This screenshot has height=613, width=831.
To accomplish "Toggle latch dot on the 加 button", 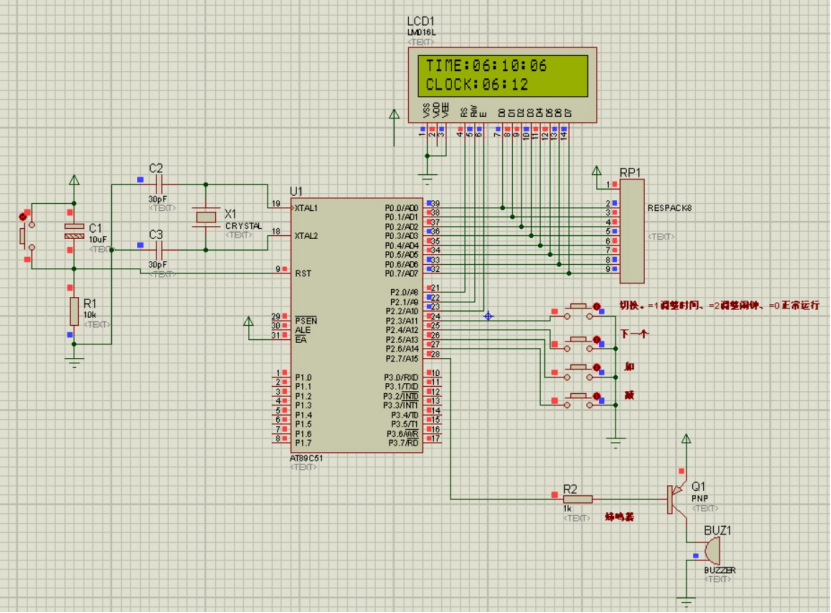I will coord(596,368).
